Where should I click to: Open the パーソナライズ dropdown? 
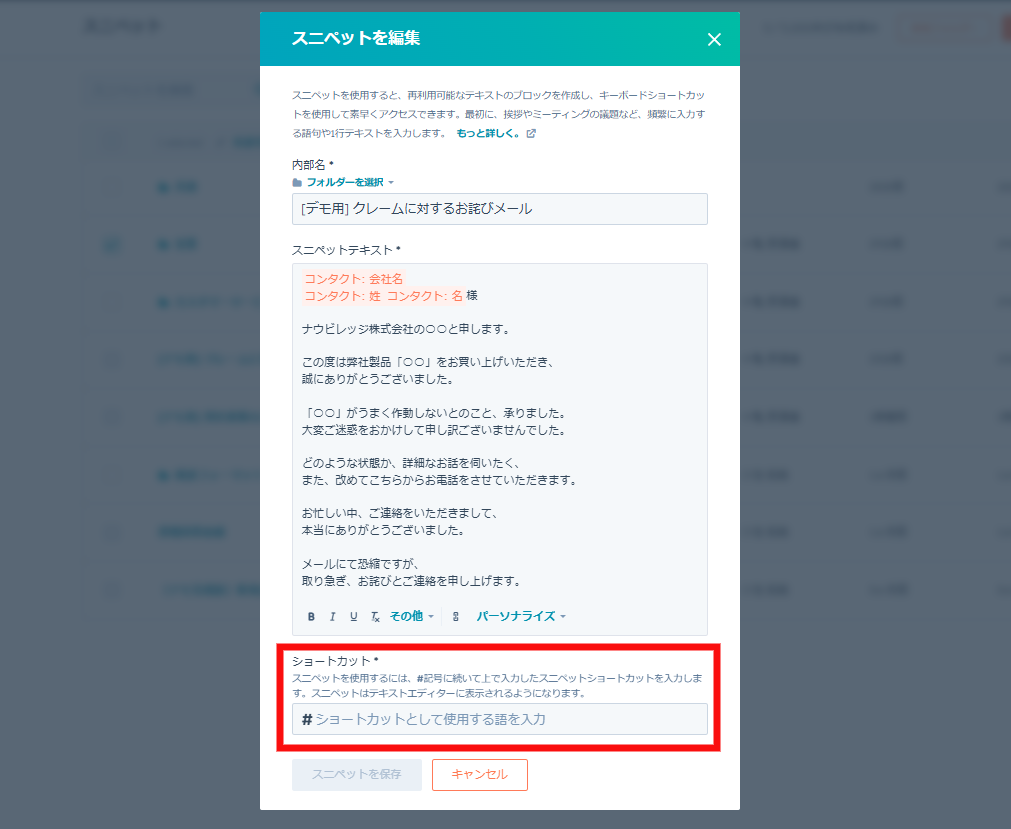click(x=521, y=616)
